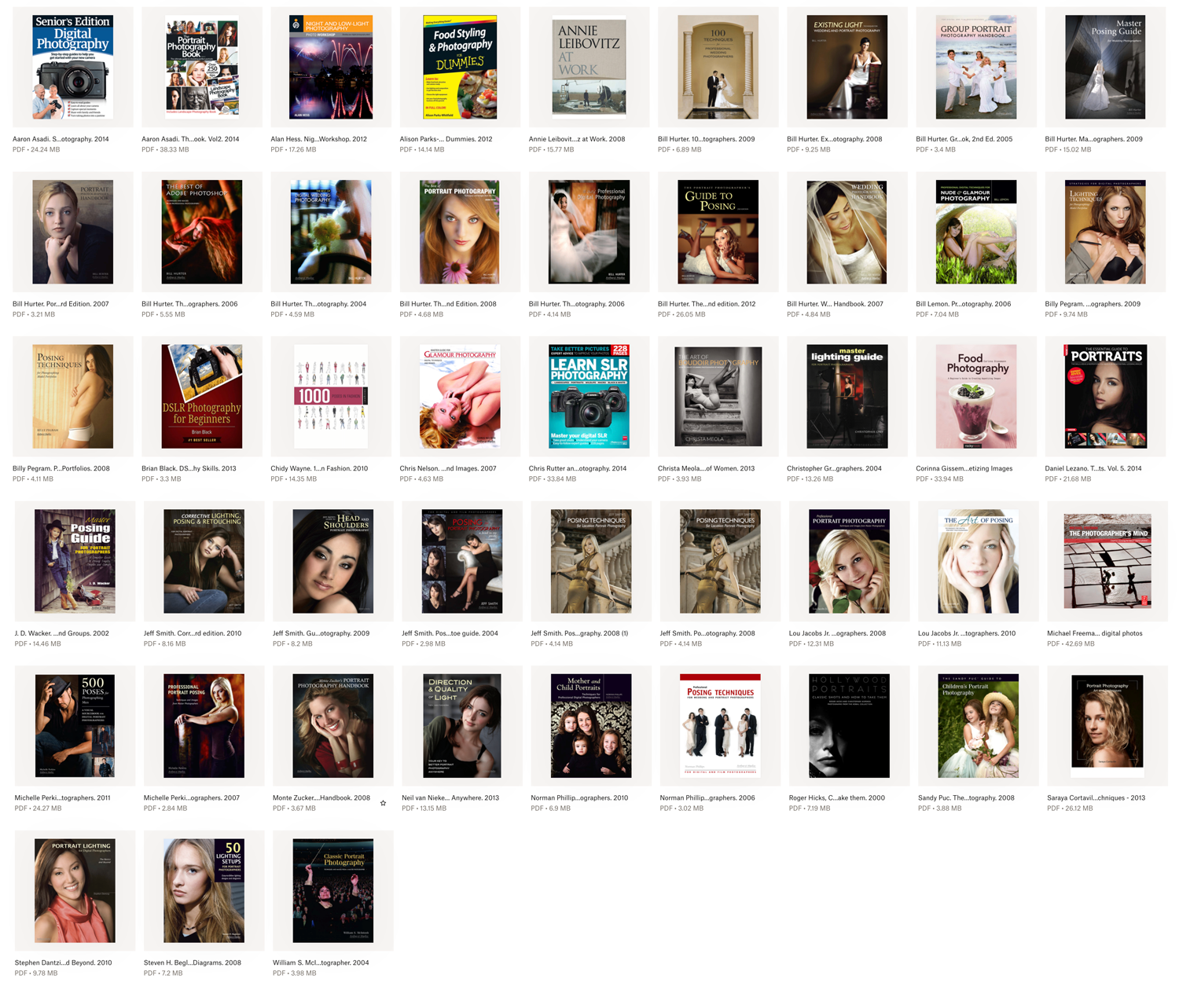1179x1008 pixels.
Task: Open 50 Lighting Setups book cover
Action: pyautogui.click(x=204, y=890)
